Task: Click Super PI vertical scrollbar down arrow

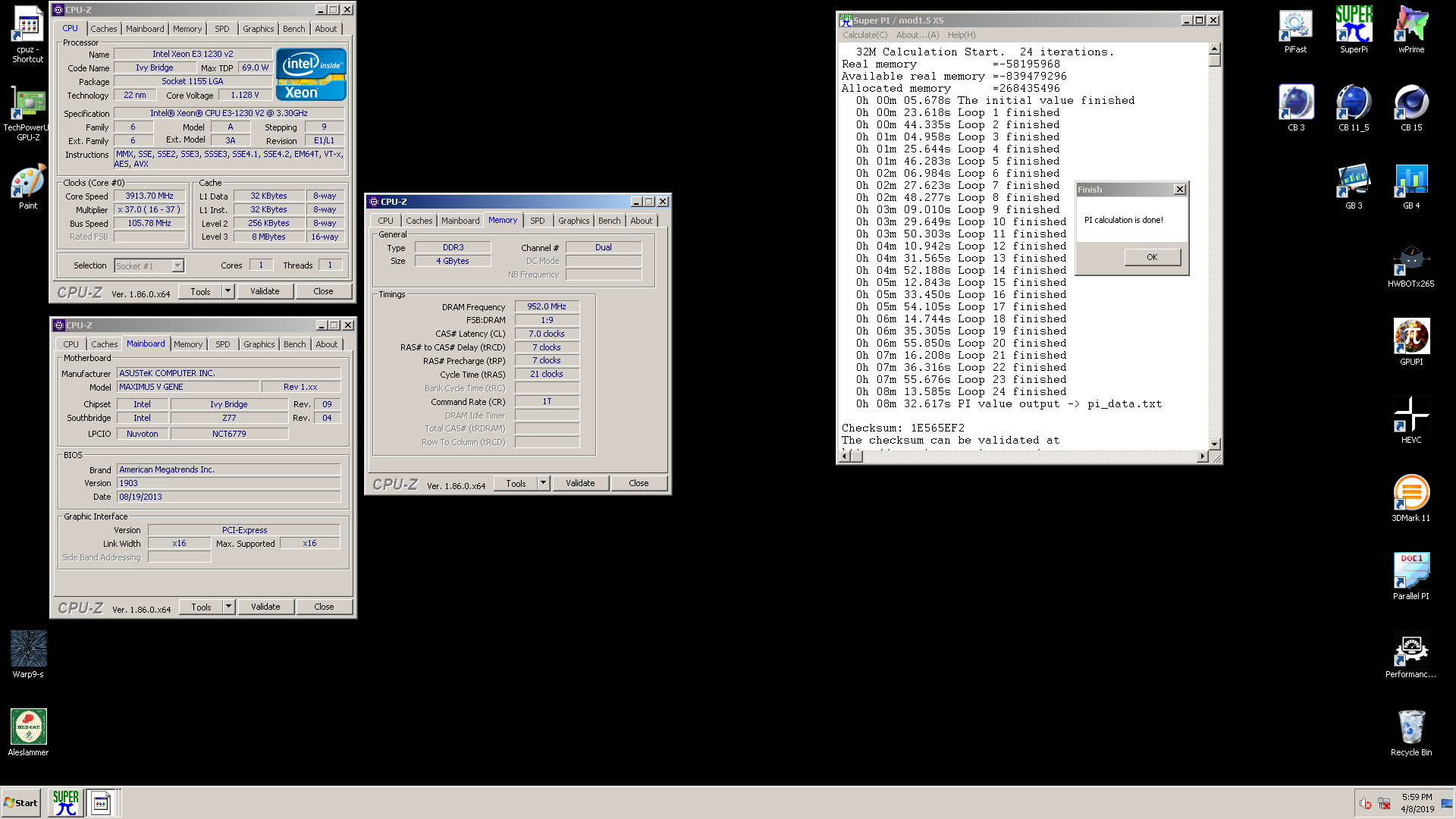Action: (1214, 444)
